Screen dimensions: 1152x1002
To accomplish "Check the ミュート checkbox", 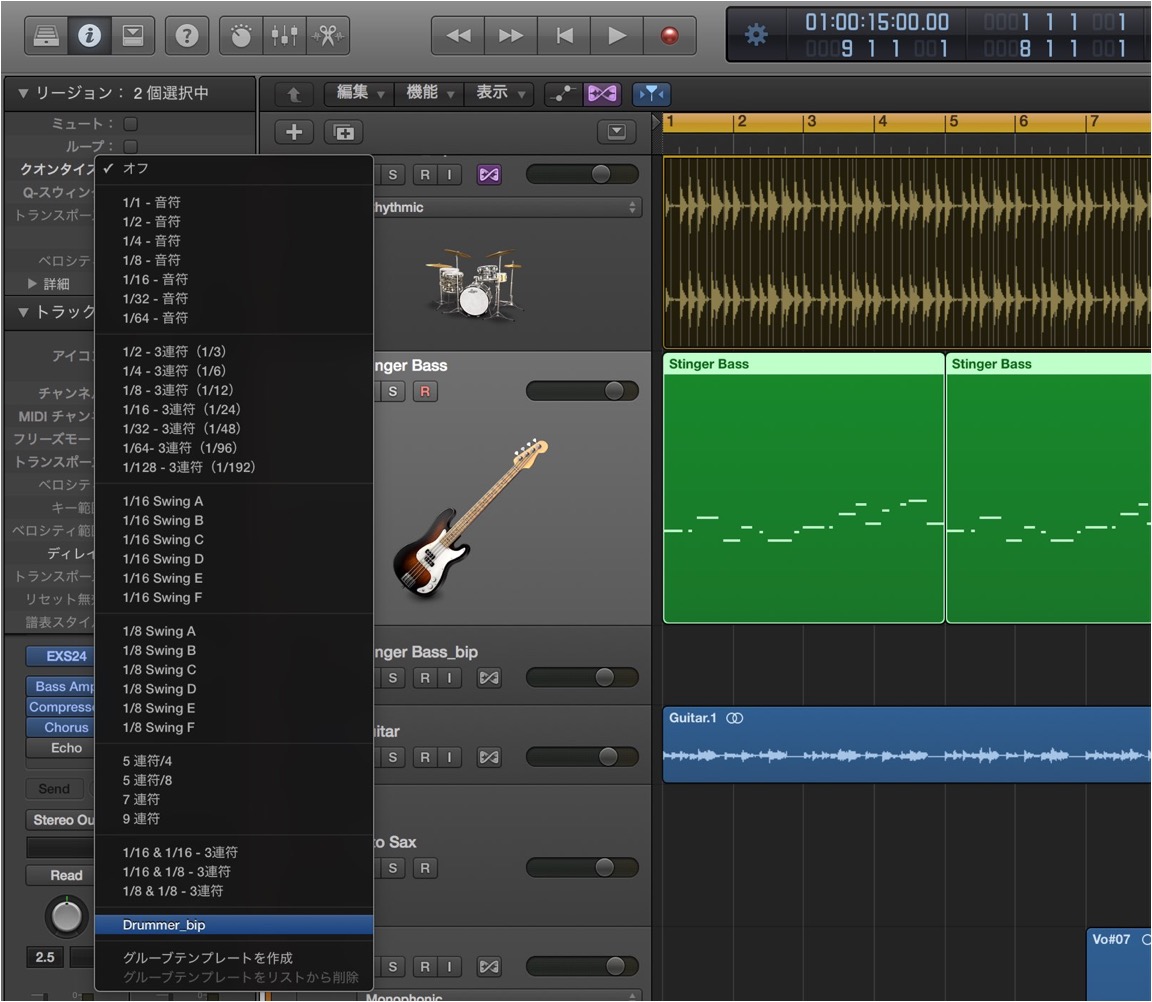I will click(x=131, y=123).
